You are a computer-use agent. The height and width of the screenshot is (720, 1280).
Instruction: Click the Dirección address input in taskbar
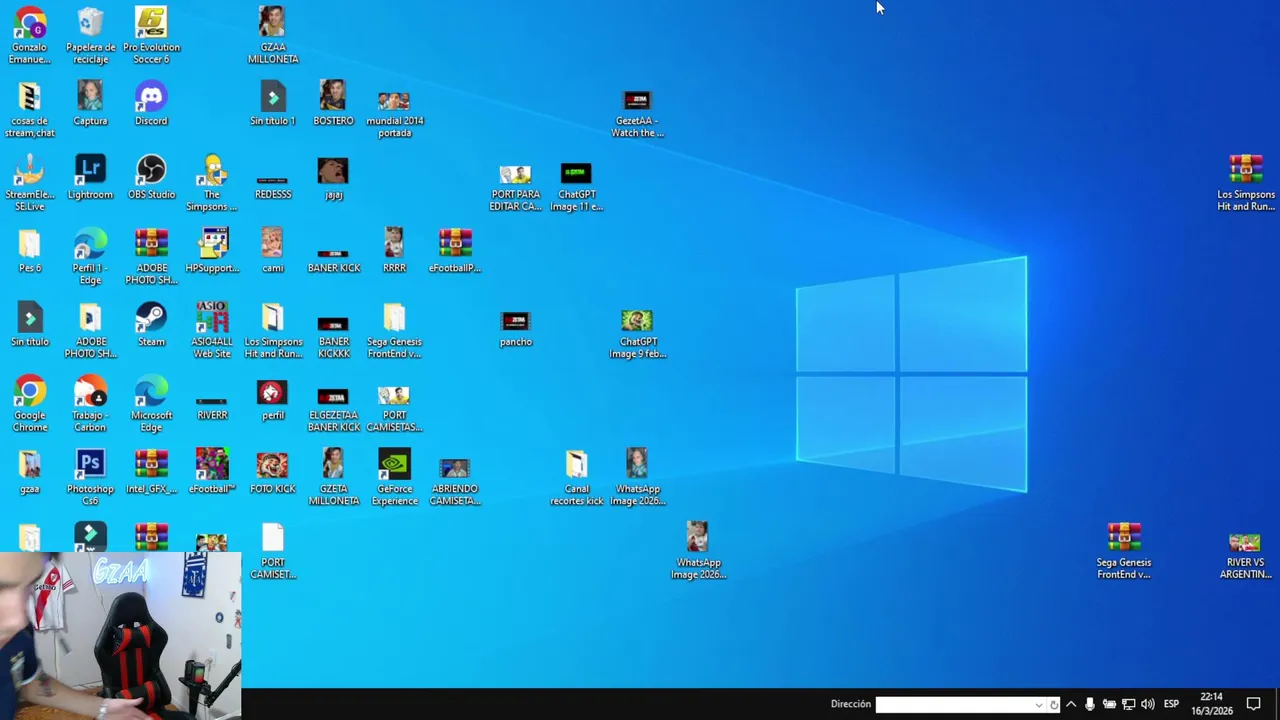click(x=957, y=704)
